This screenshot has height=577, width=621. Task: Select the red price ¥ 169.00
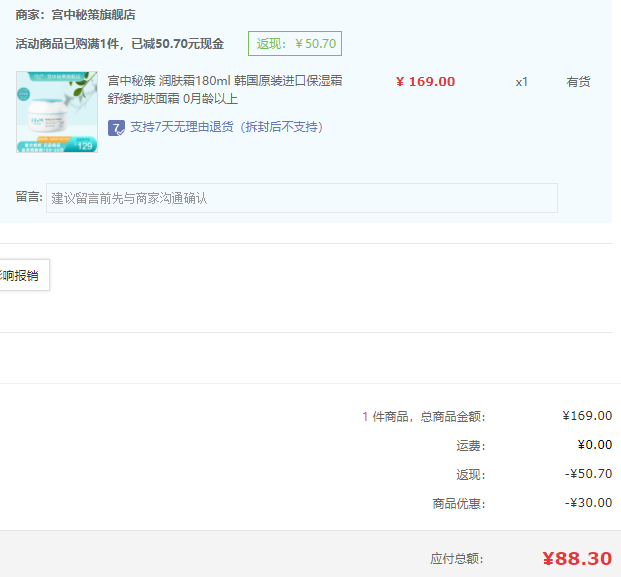[x=426, y=82]
